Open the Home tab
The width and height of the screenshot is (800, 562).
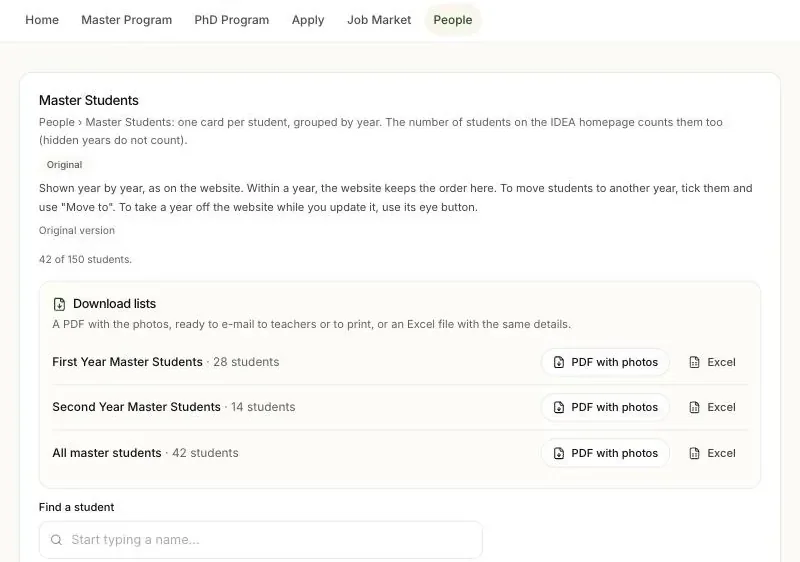(42, 20)
